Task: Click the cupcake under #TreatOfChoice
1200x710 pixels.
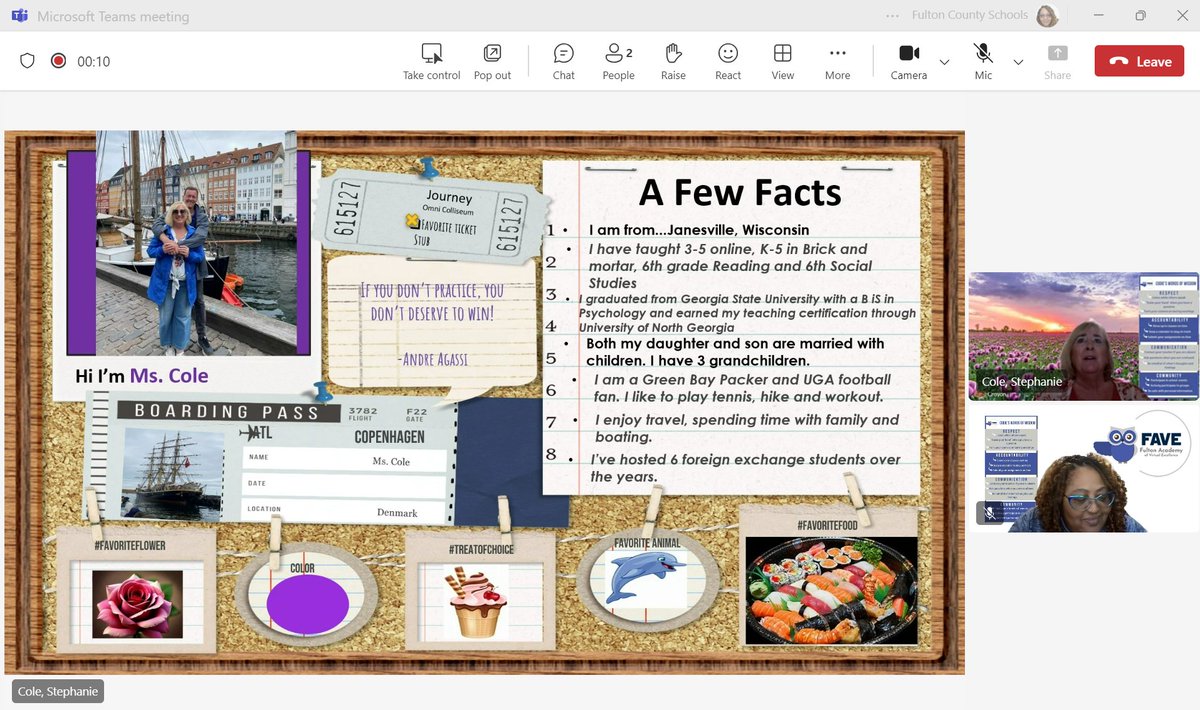Action: tap(476, 601)
